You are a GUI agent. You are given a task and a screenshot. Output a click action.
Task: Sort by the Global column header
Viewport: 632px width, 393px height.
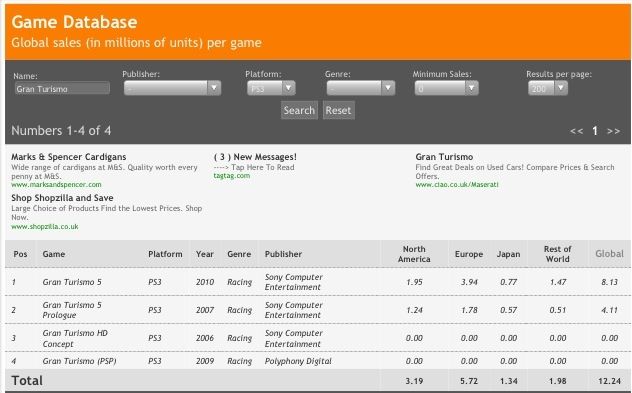coord(609,254)
